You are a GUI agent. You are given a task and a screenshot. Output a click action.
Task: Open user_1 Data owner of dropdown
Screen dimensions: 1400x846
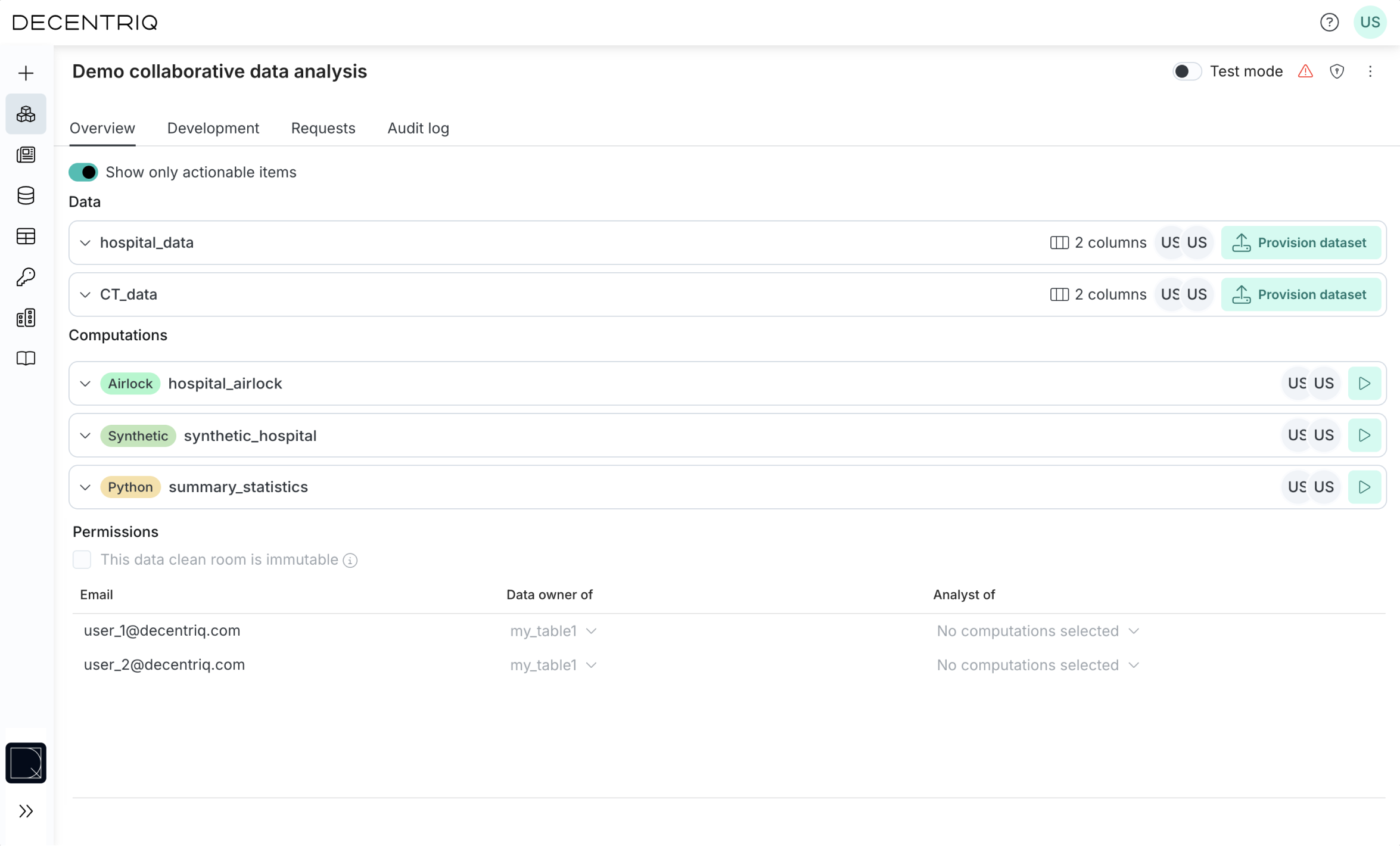tap(553, 631)
